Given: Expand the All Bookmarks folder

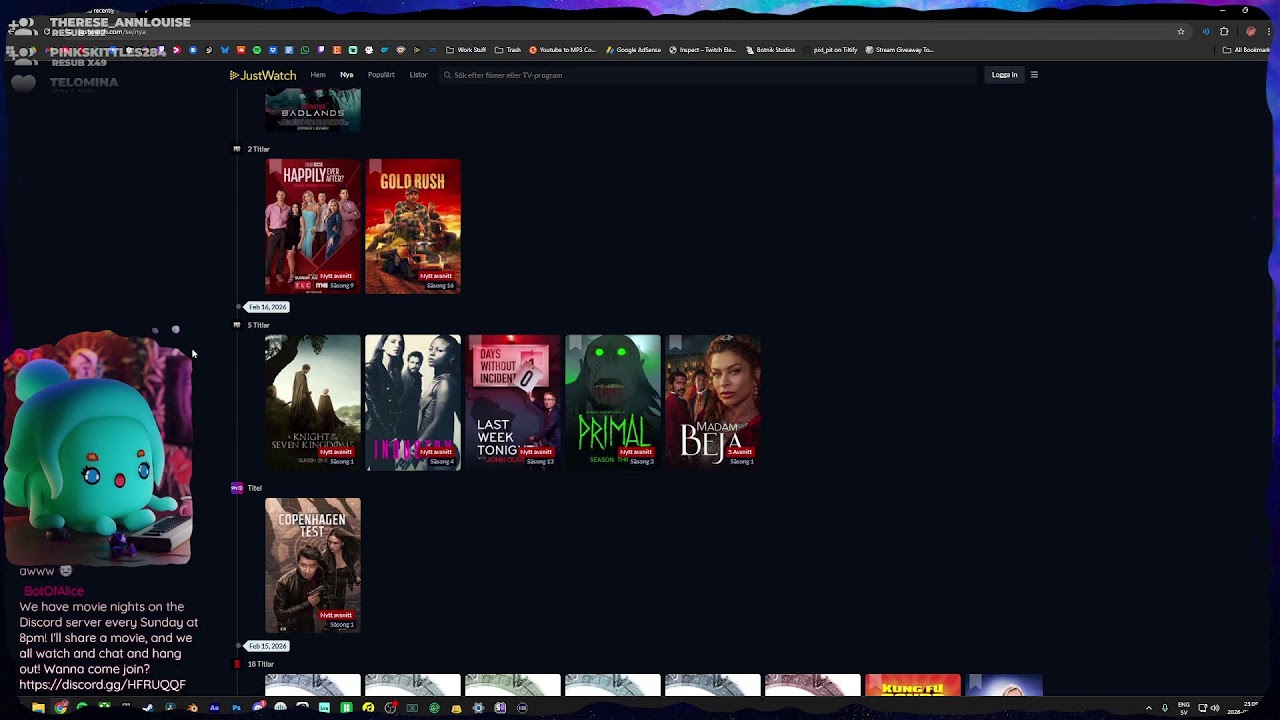Looking at the screenshot, I should tap(1246, 50).
